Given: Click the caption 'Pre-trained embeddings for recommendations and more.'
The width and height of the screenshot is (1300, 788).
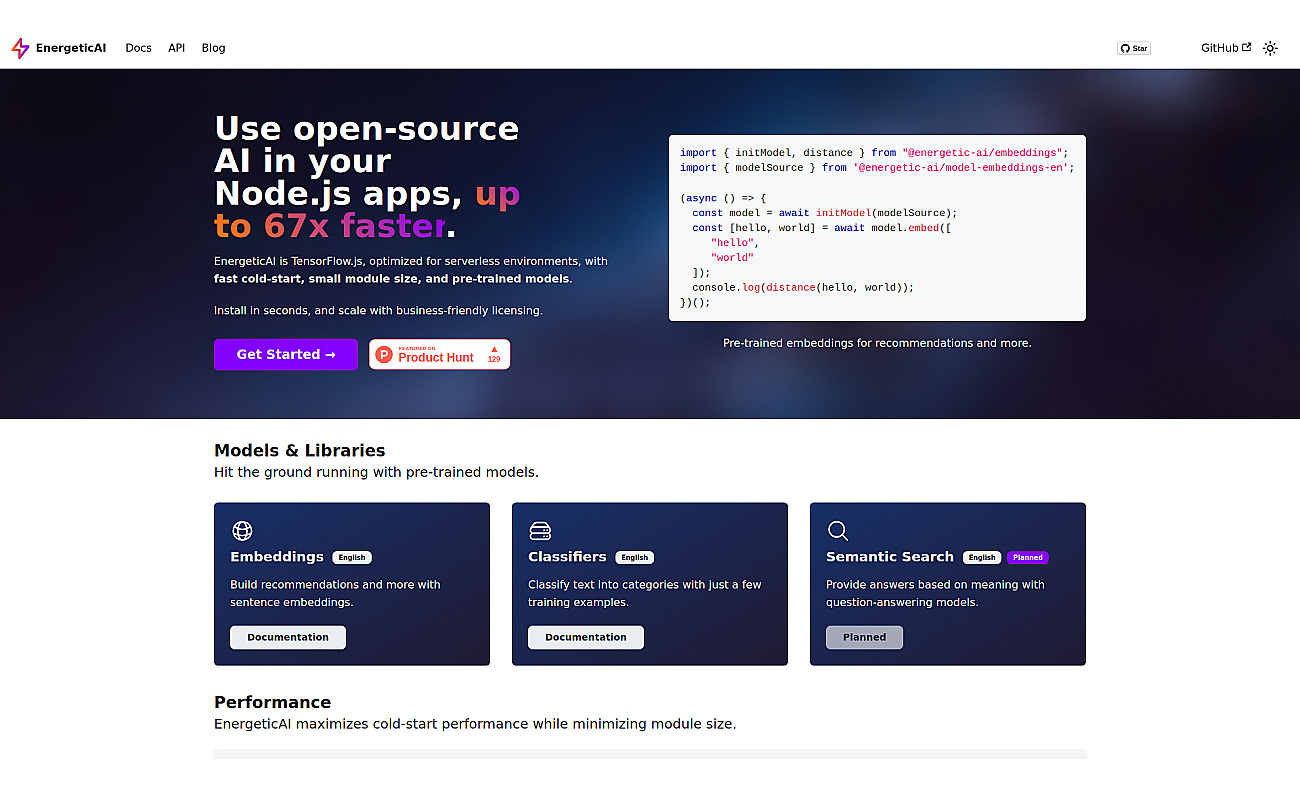Looking at the screenshot, I should click(877, 343).
